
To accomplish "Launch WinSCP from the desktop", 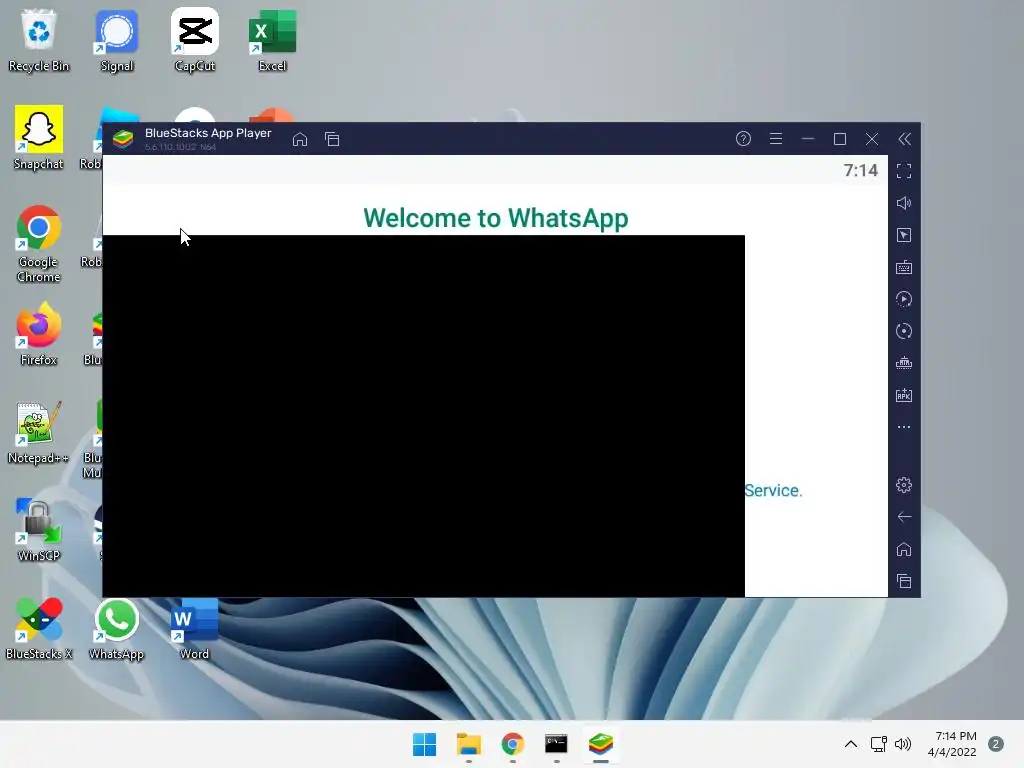I will coord(39,530).
